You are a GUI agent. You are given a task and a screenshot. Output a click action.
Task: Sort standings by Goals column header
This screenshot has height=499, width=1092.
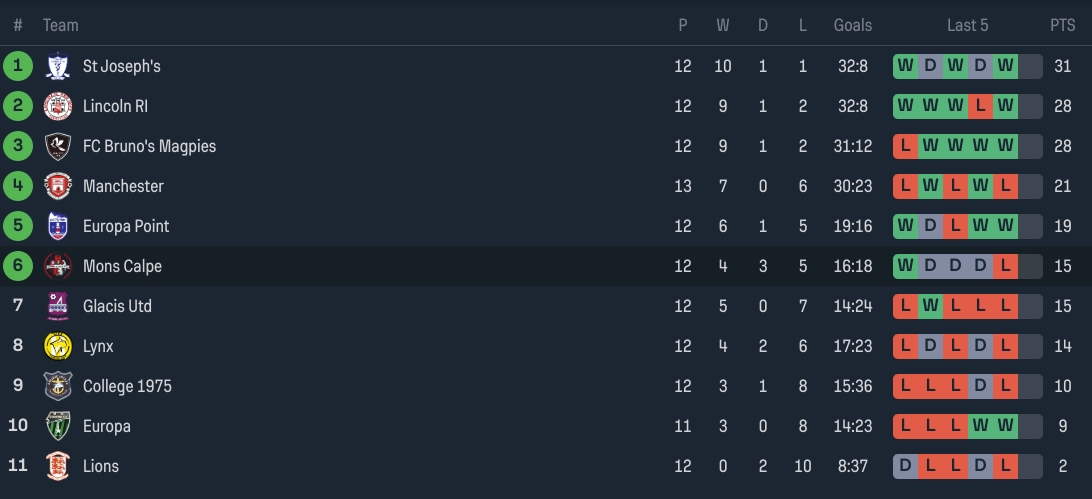(x=852, y=25)
